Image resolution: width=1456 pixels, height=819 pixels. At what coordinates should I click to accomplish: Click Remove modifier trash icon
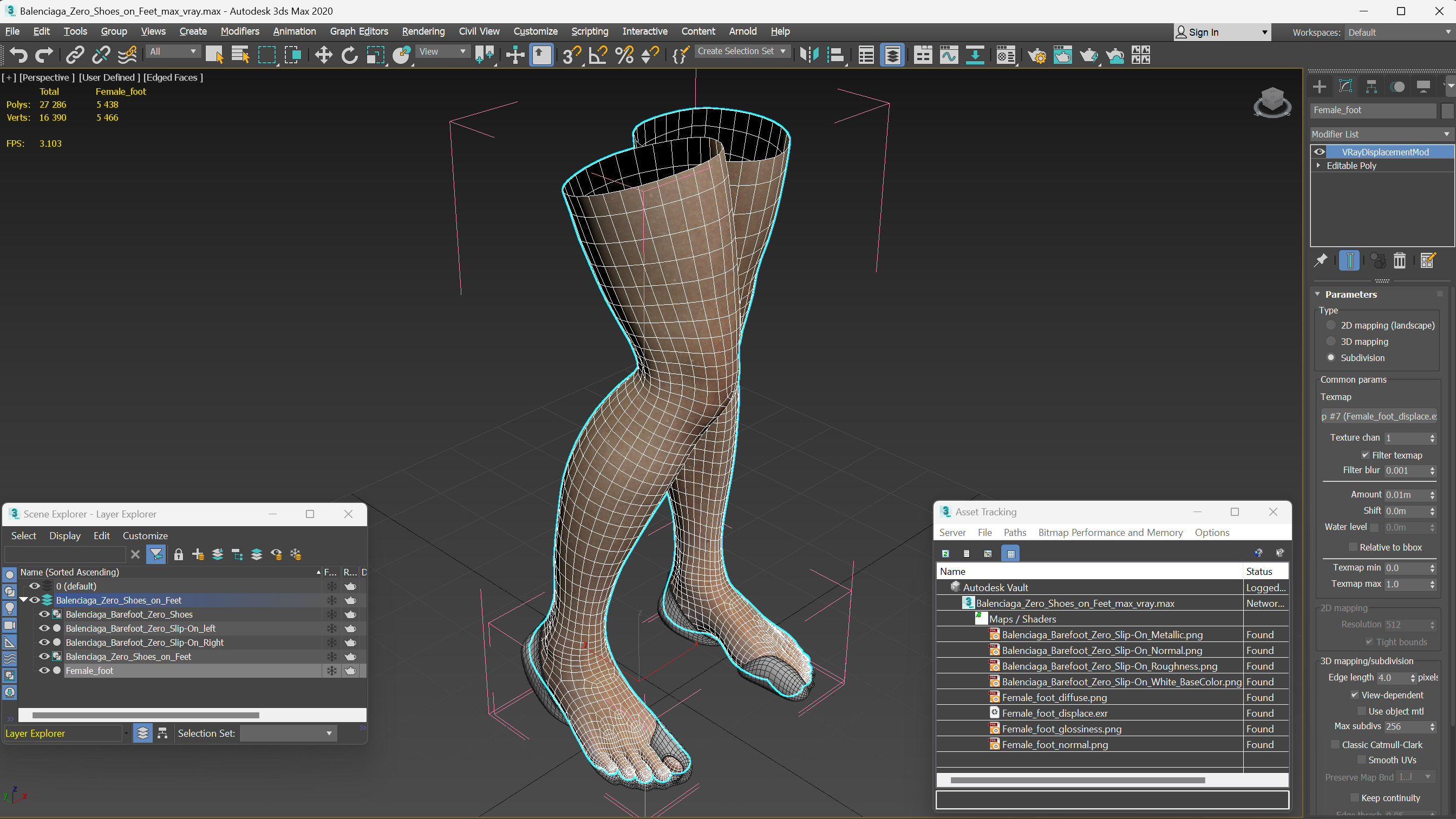coord(1399,260)
